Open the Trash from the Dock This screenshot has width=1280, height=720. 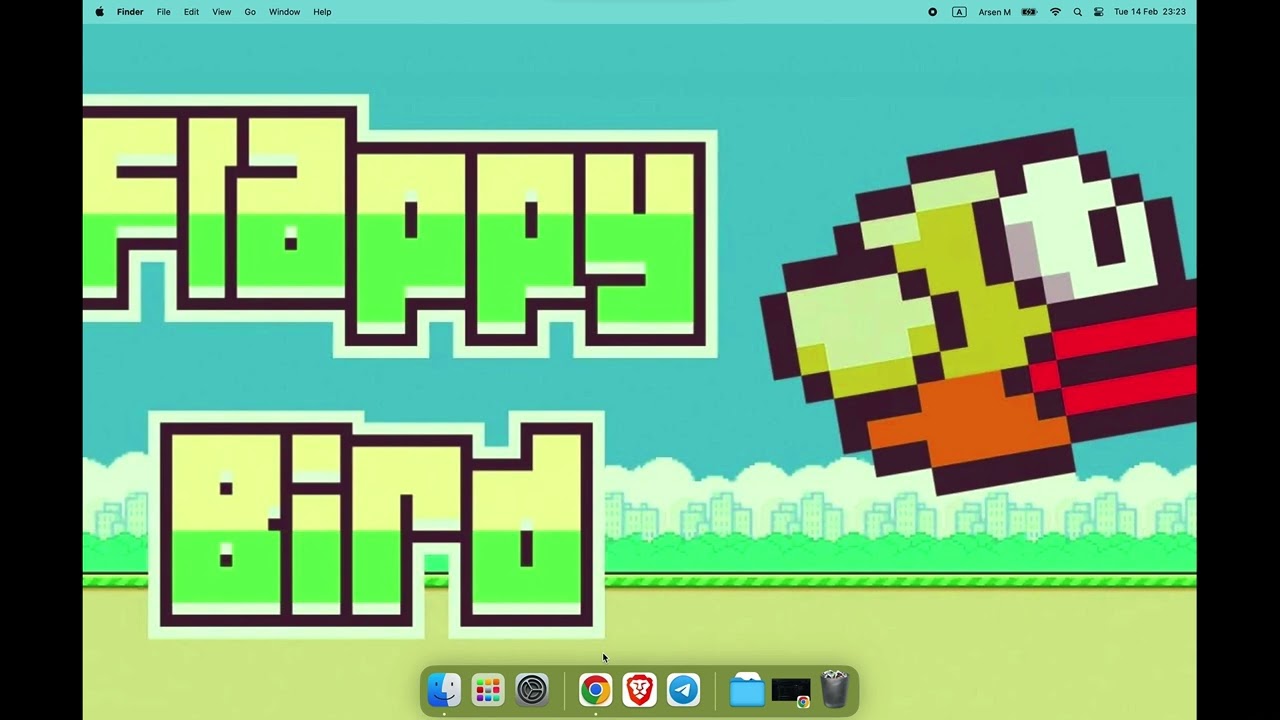coord(834,690)
